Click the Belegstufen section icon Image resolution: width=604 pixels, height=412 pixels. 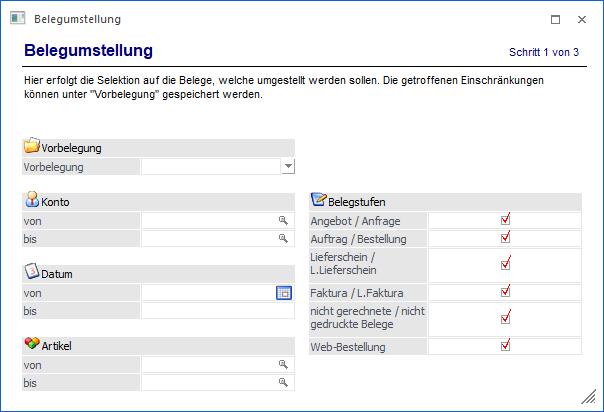click(319, 200)
